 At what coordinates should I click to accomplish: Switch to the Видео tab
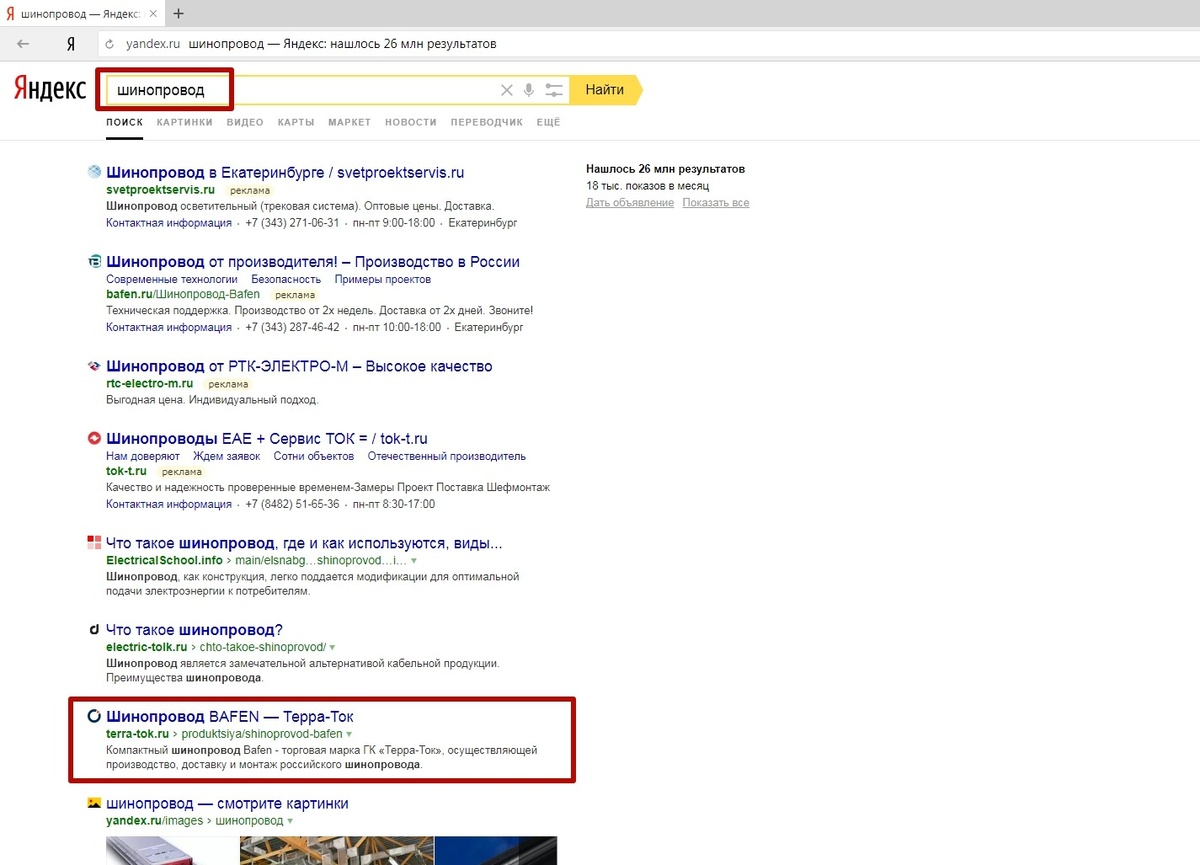[245, 122]
